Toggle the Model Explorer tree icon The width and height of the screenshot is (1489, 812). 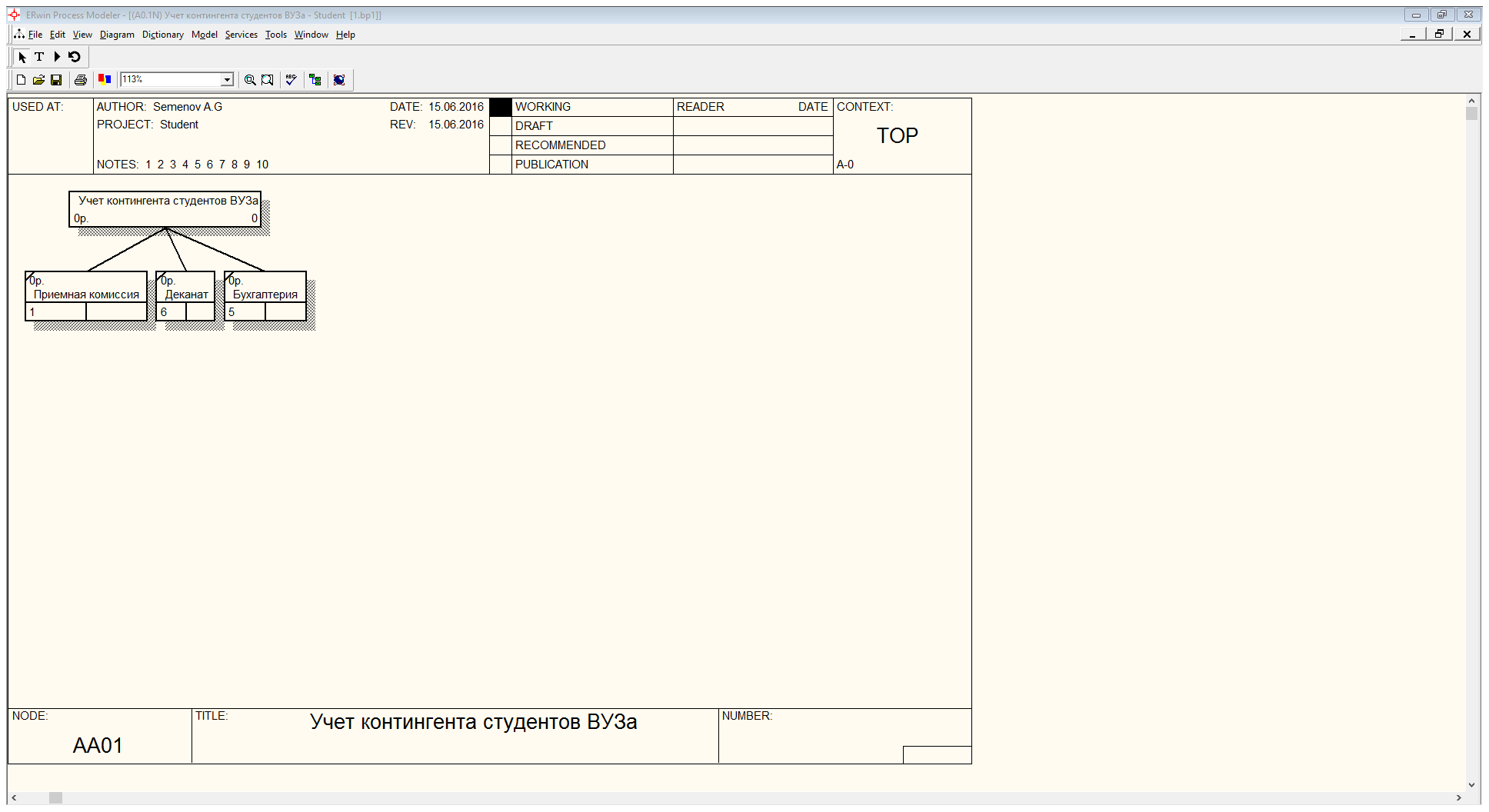pyautogui.click(x=315, y=80)
